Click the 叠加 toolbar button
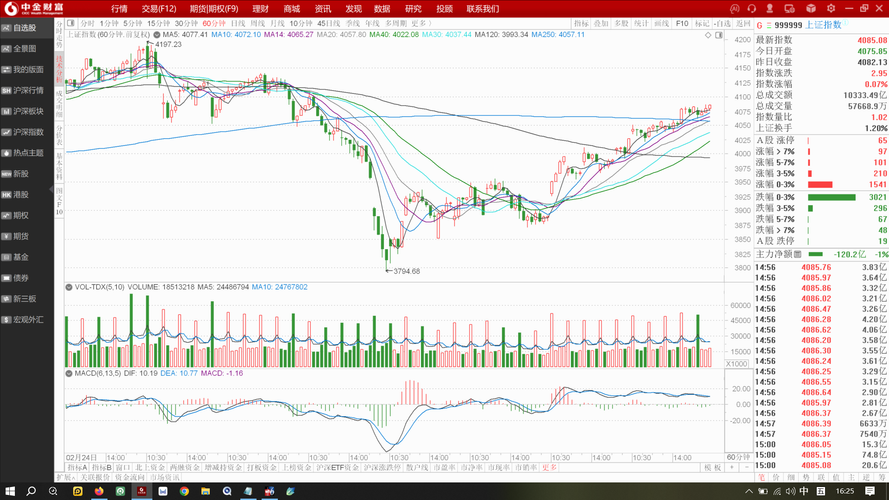Screen dimensions: 889x500 601,23
